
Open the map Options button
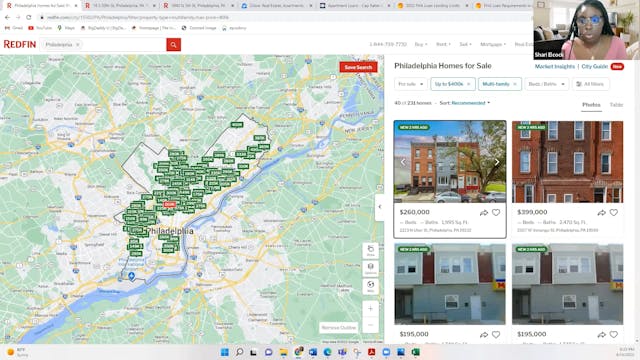click(x=371, y=268)
